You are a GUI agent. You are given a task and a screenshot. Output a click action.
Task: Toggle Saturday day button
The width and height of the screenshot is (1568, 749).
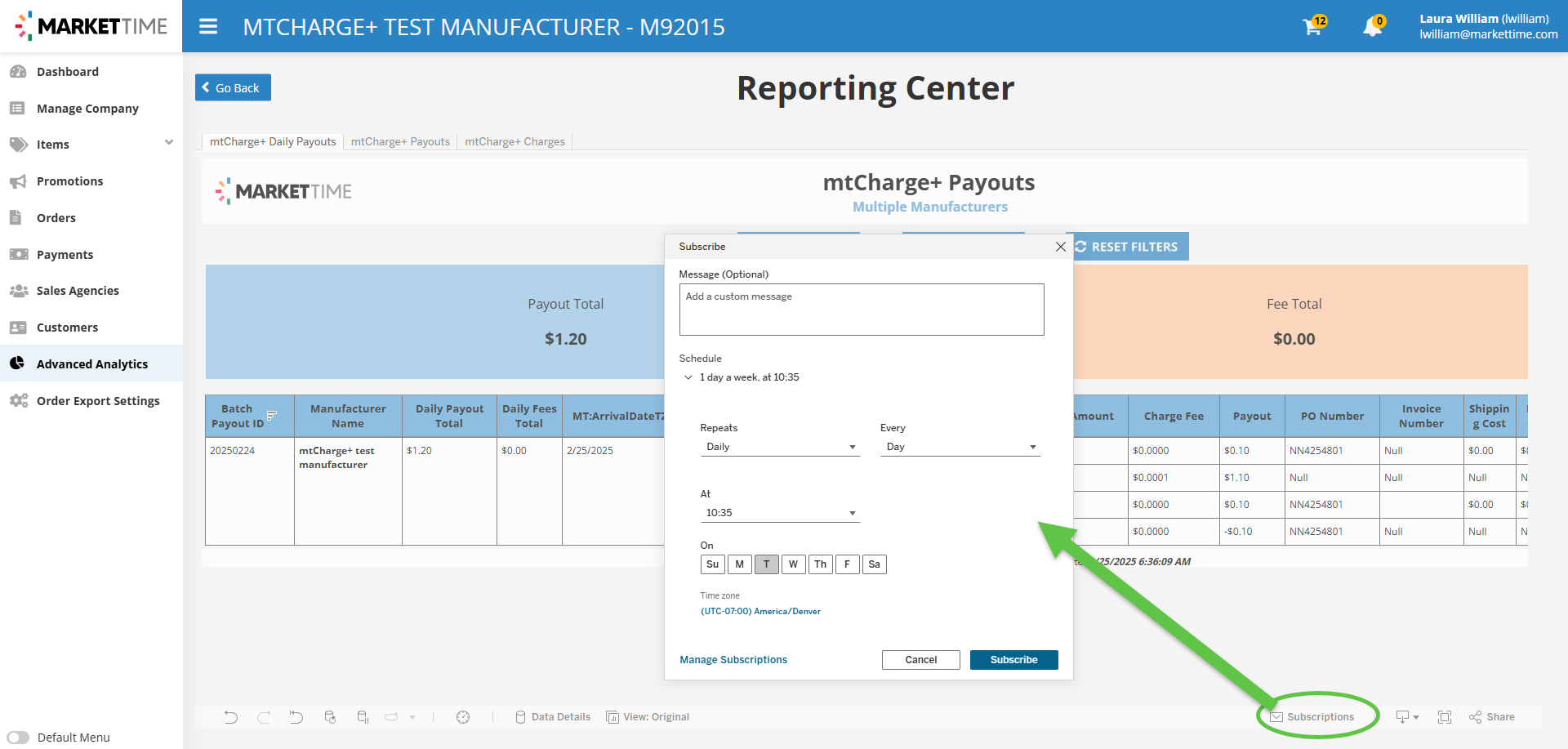tap(874, 564)
